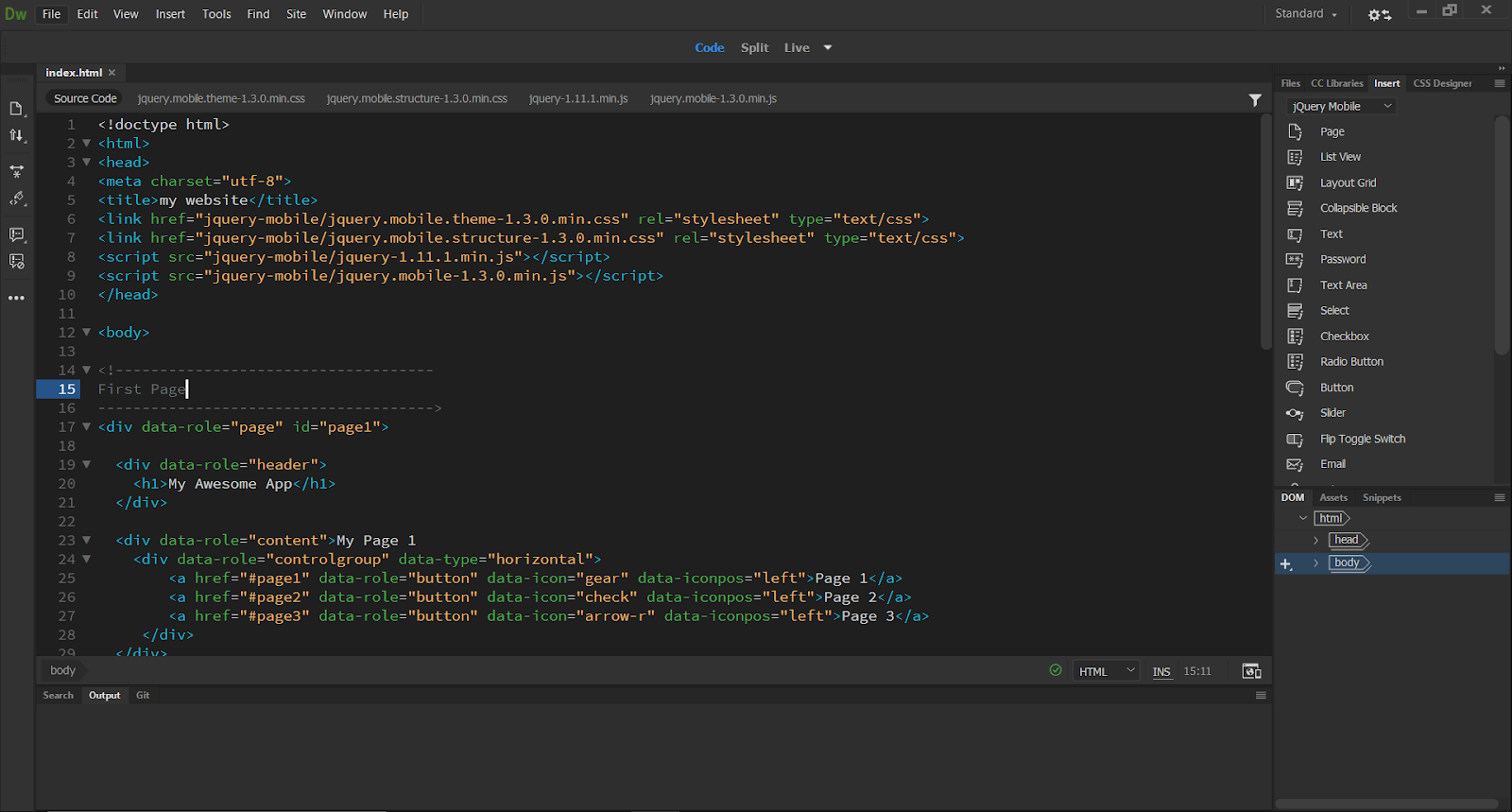The width and height of the screenshot is (1512, 812).
Task: Insert a jQuery Mobile Button
Action: [x=1336, y=388]
